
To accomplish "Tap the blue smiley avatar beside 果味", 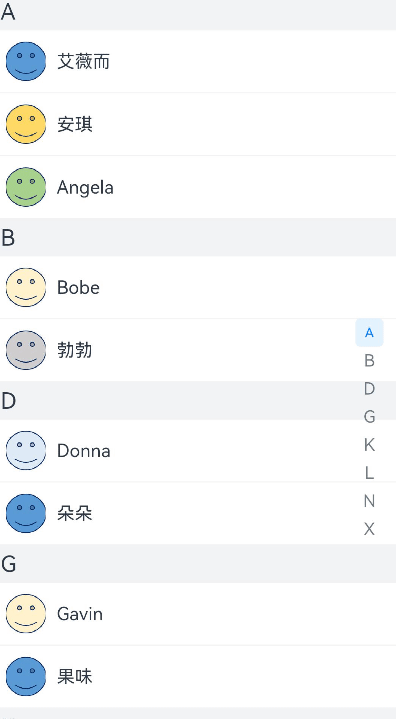I will (26, 677).
